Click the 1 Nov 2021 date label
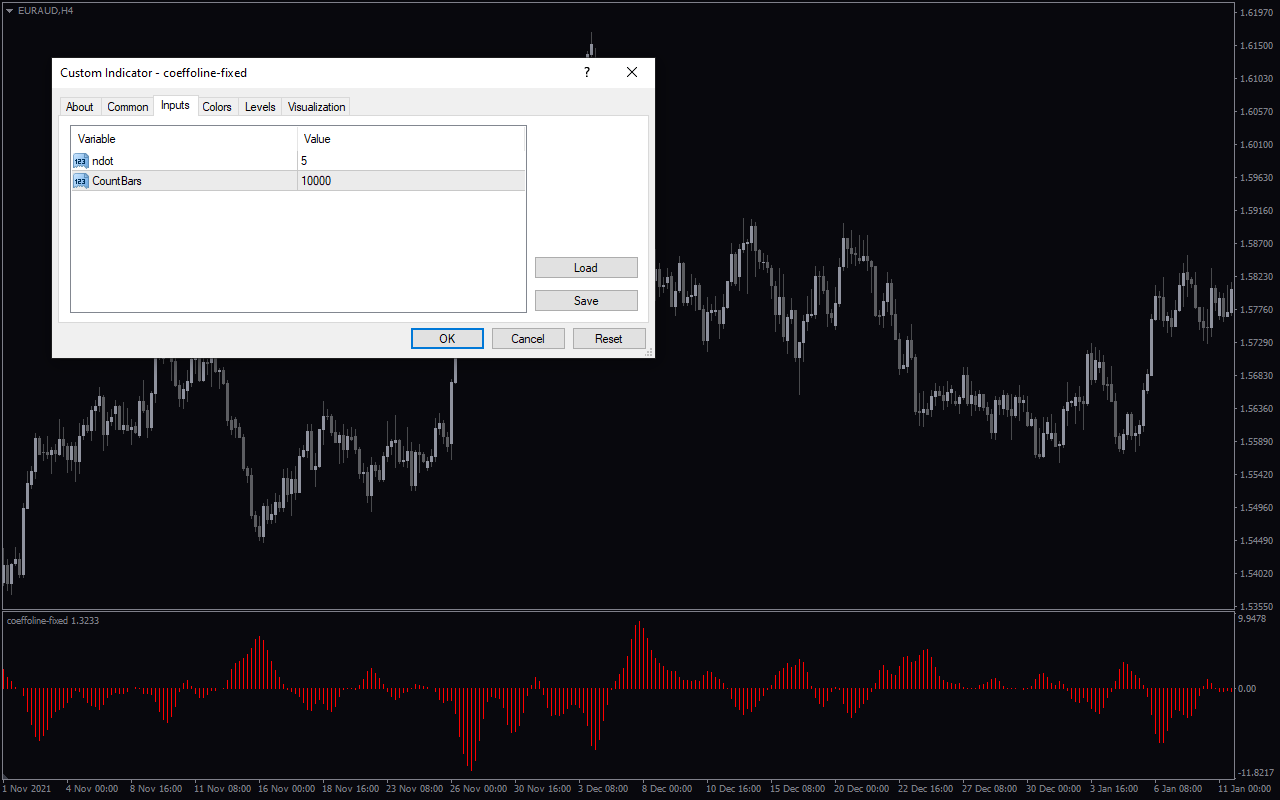This screenshot has height=800, width=1280. [27, 788]
